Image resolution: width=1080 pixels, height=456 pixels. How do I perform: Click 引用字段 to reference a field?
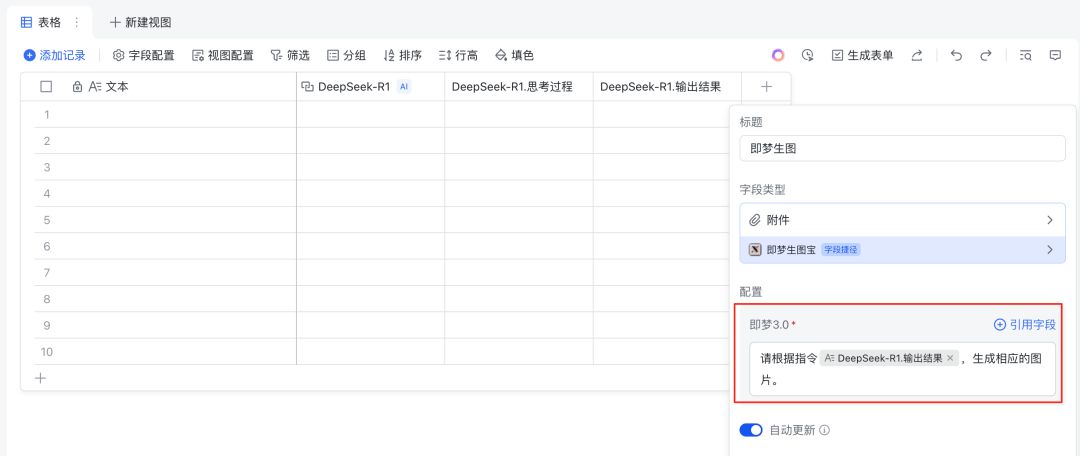1024,324
